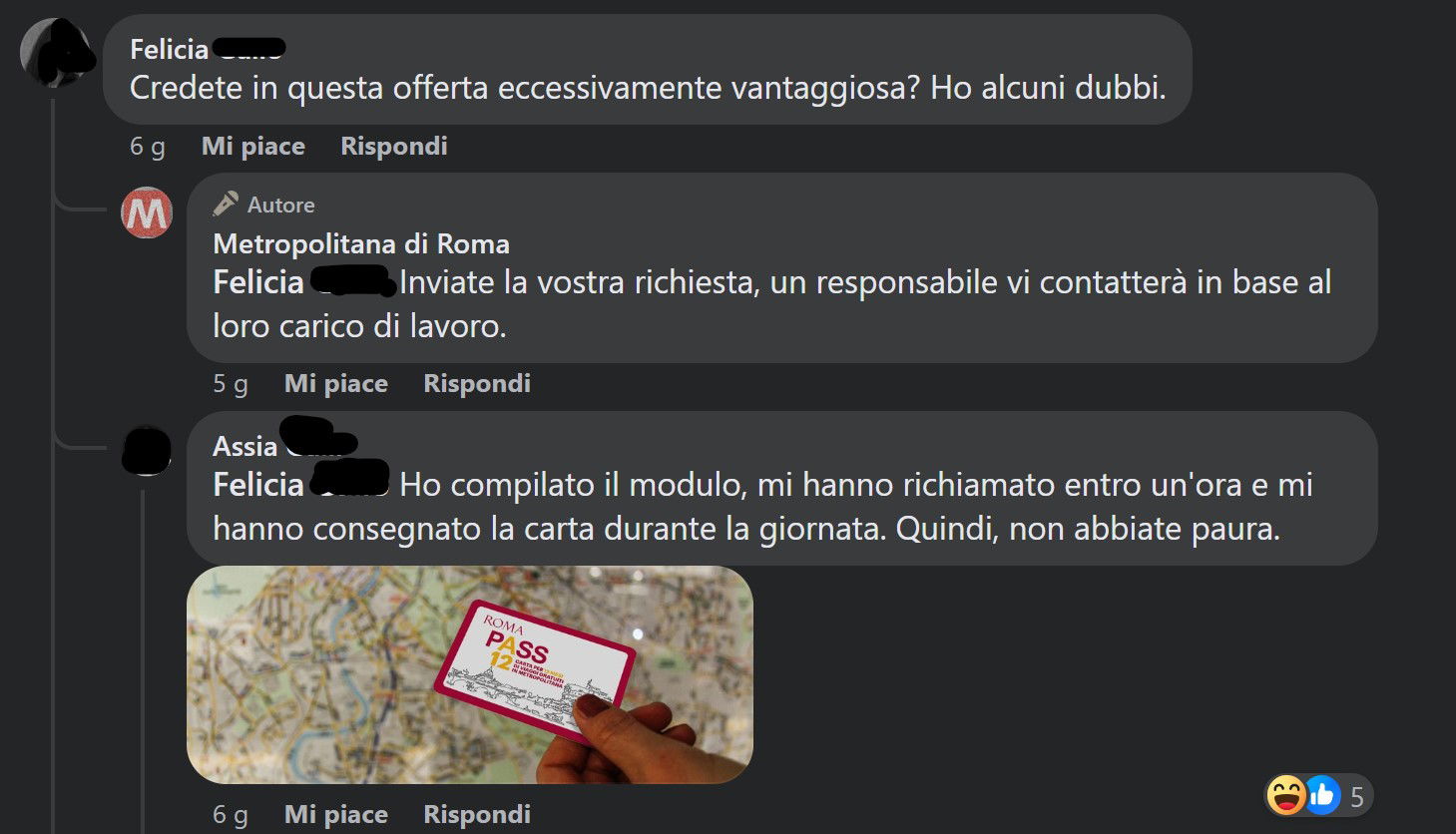Click the 6 g timestamp under Felicia's comment

(x=148, y=147)
